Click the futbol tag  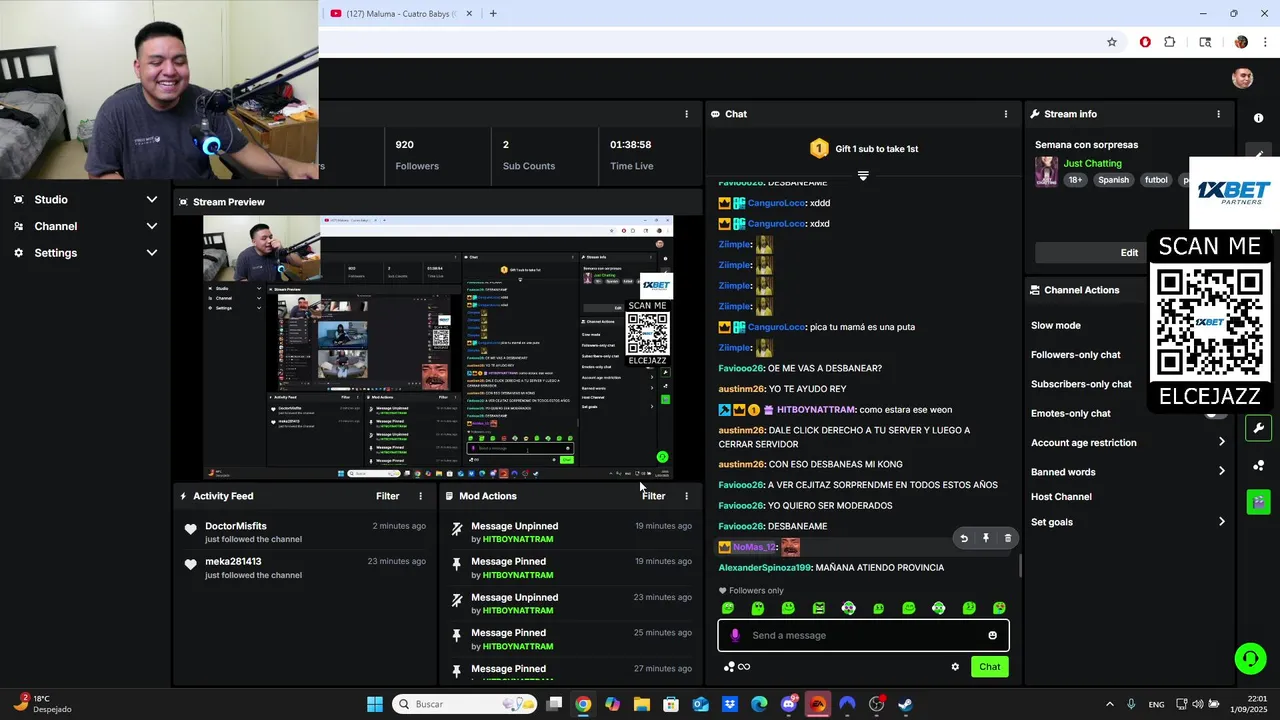pos(1156,180)
